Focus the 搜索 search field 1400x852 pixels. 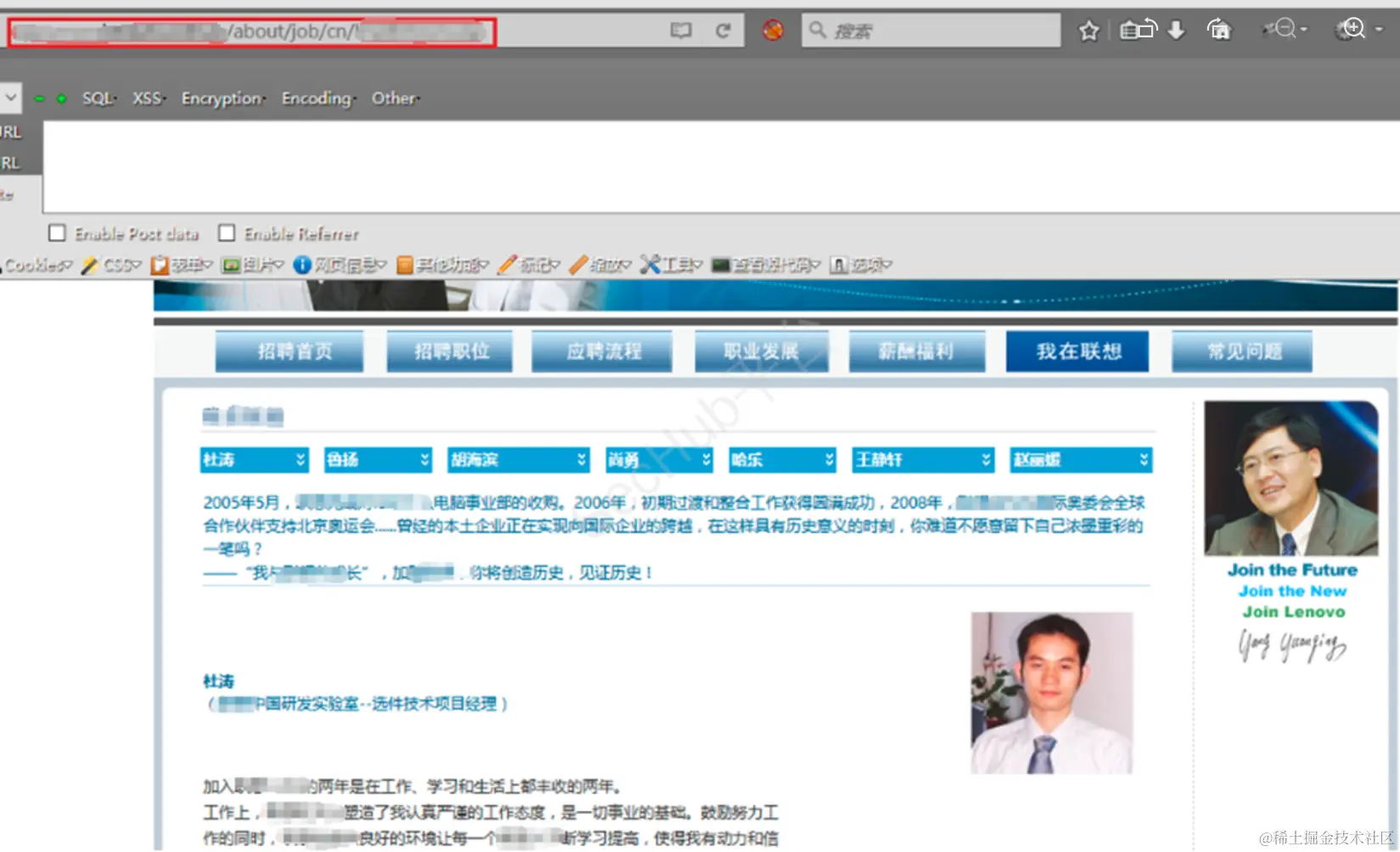tap(931, 31)
